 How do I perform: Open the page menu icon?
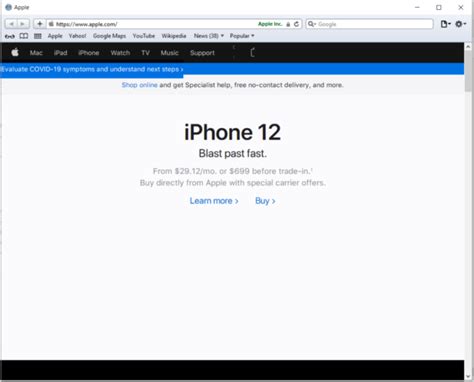[x=445, y=24]
